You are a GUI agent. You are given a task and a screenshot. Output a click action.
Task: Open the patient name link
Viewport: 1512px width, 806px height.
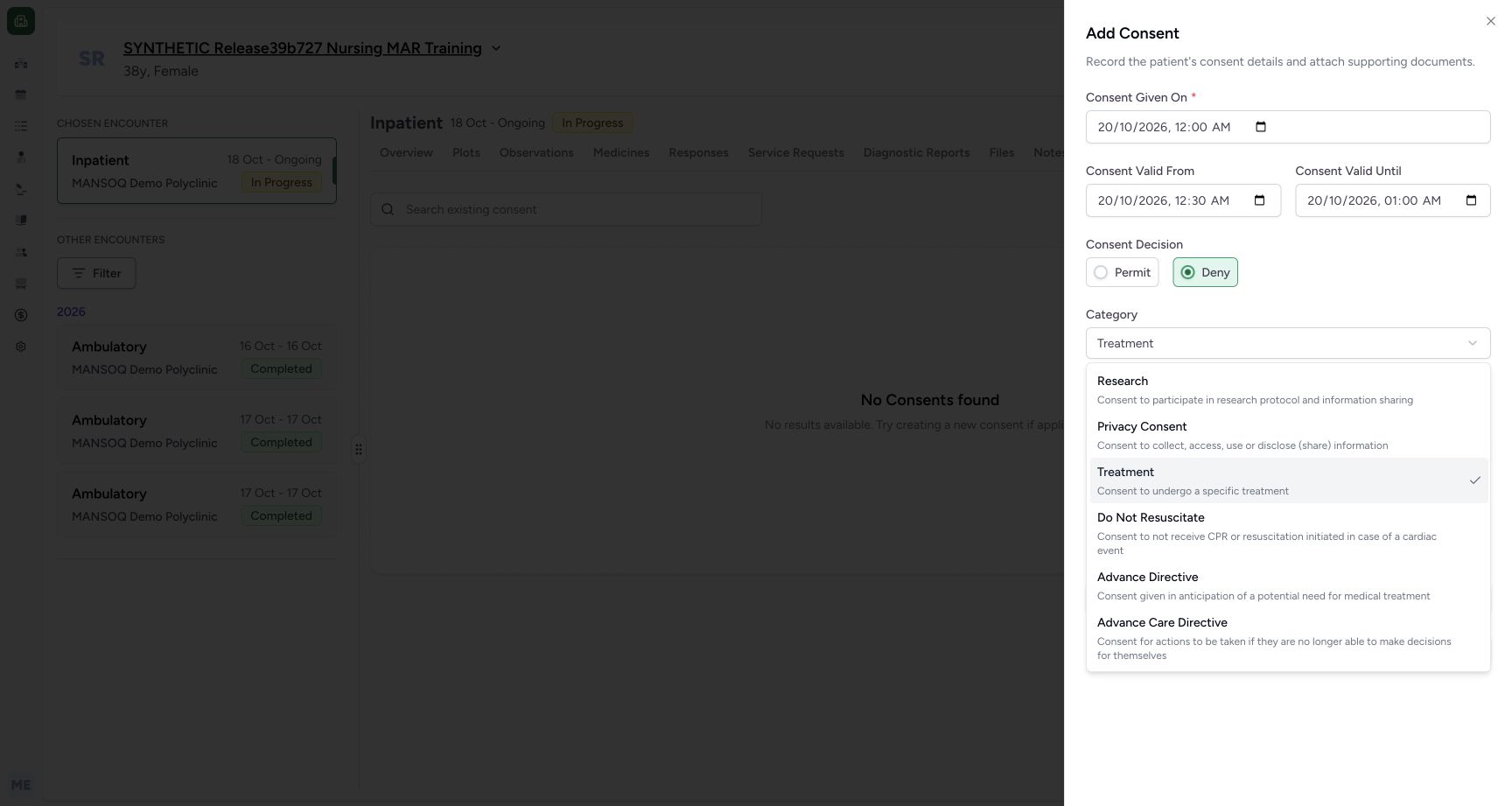[x=303, y=48]
